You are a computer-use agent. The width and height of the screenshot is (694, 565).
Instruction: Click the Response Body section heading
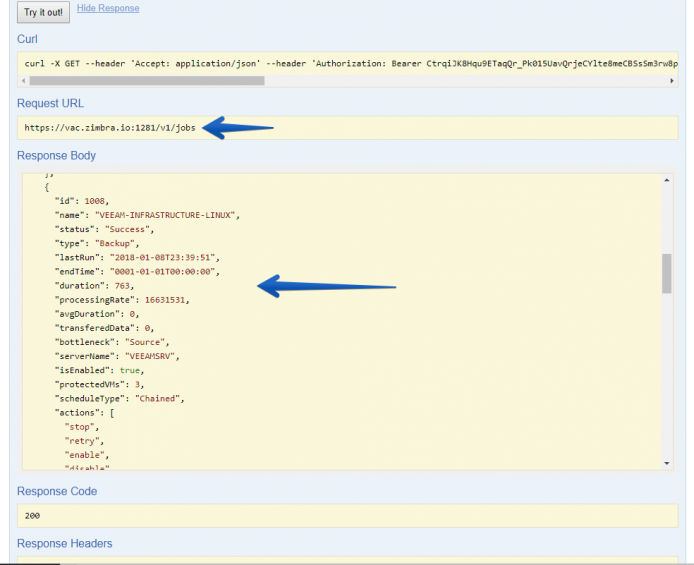coord(56,156)
